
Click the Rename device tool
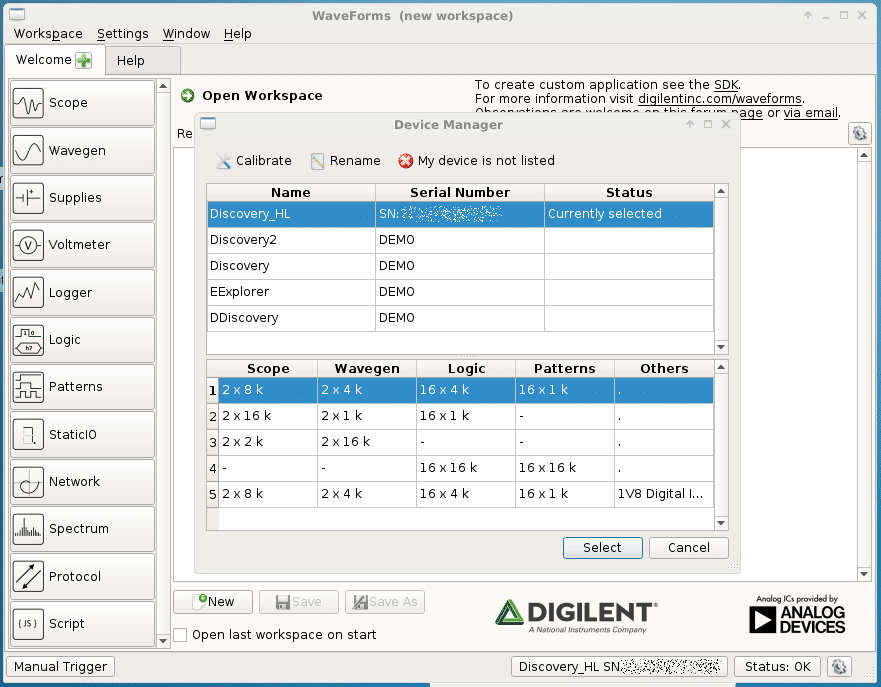[345, 161]
